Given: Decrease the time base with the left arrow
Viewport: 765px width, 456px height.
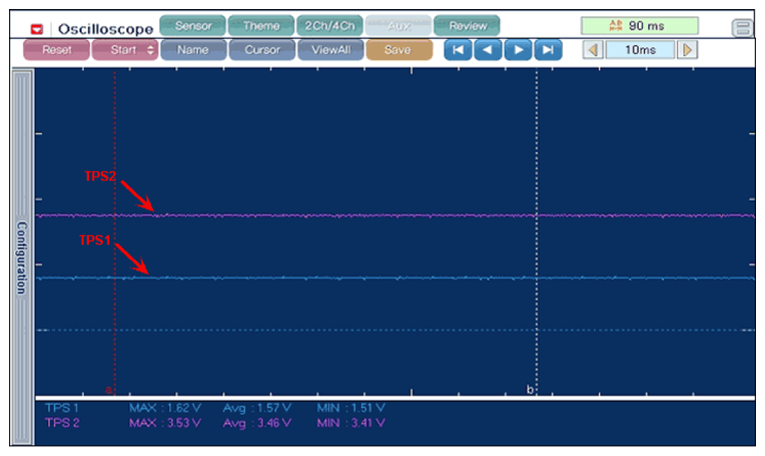Looking at the screenshot, I should click(x=593, y=50).
